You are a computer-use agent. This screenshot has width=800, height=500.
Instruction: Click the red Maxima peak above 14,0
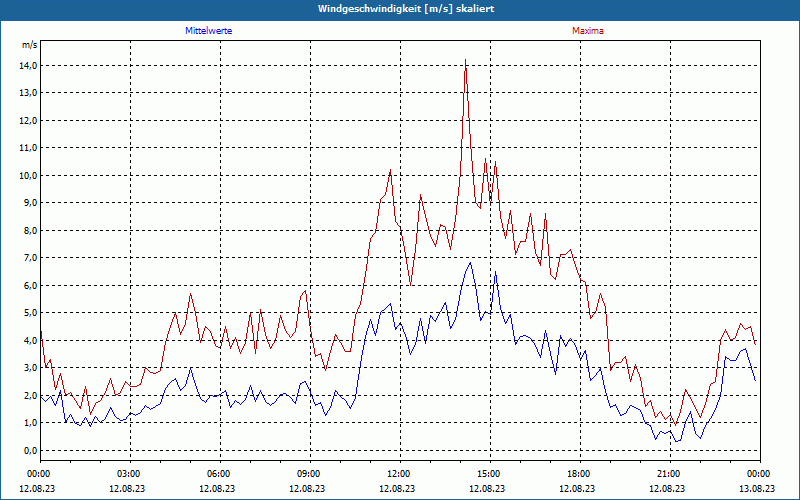(465, 60)
